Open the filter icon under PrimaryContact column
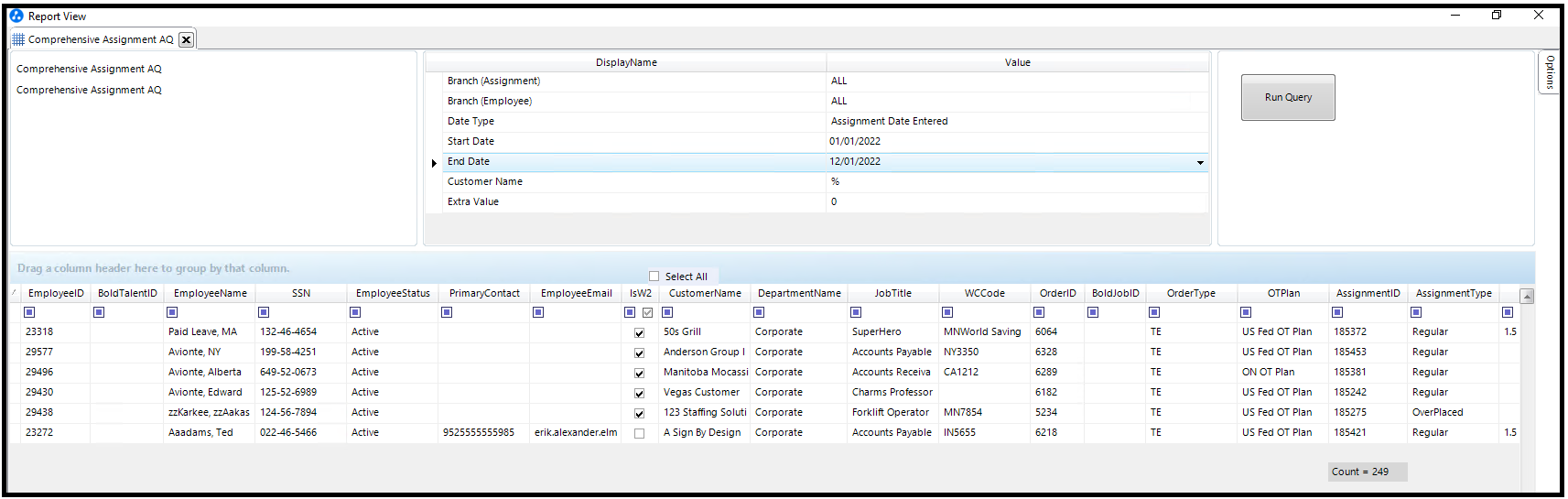1568x499 pixels. point(447,312)
